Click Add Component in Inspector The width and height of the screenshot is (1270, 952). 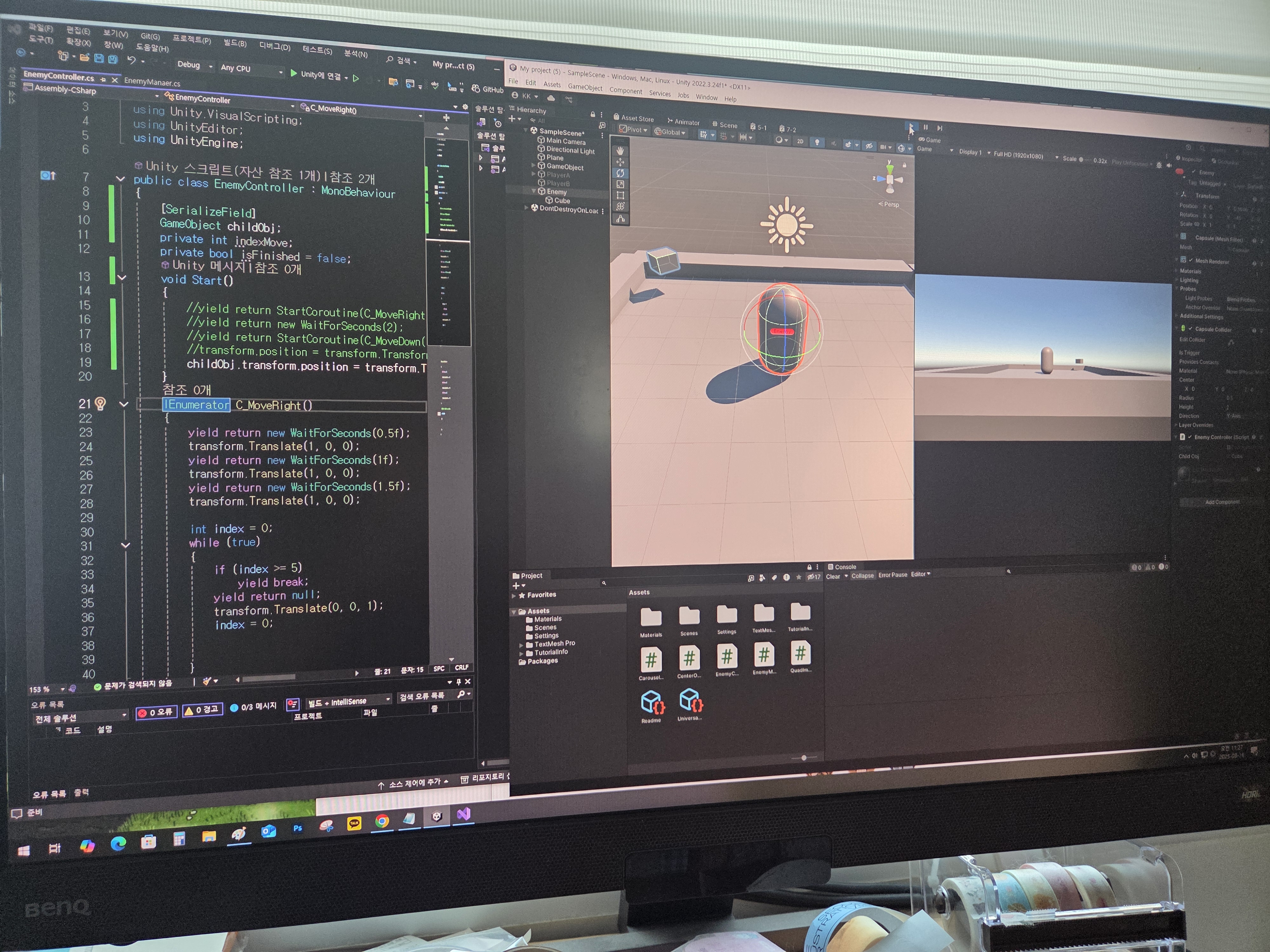tap(1222, 501)
